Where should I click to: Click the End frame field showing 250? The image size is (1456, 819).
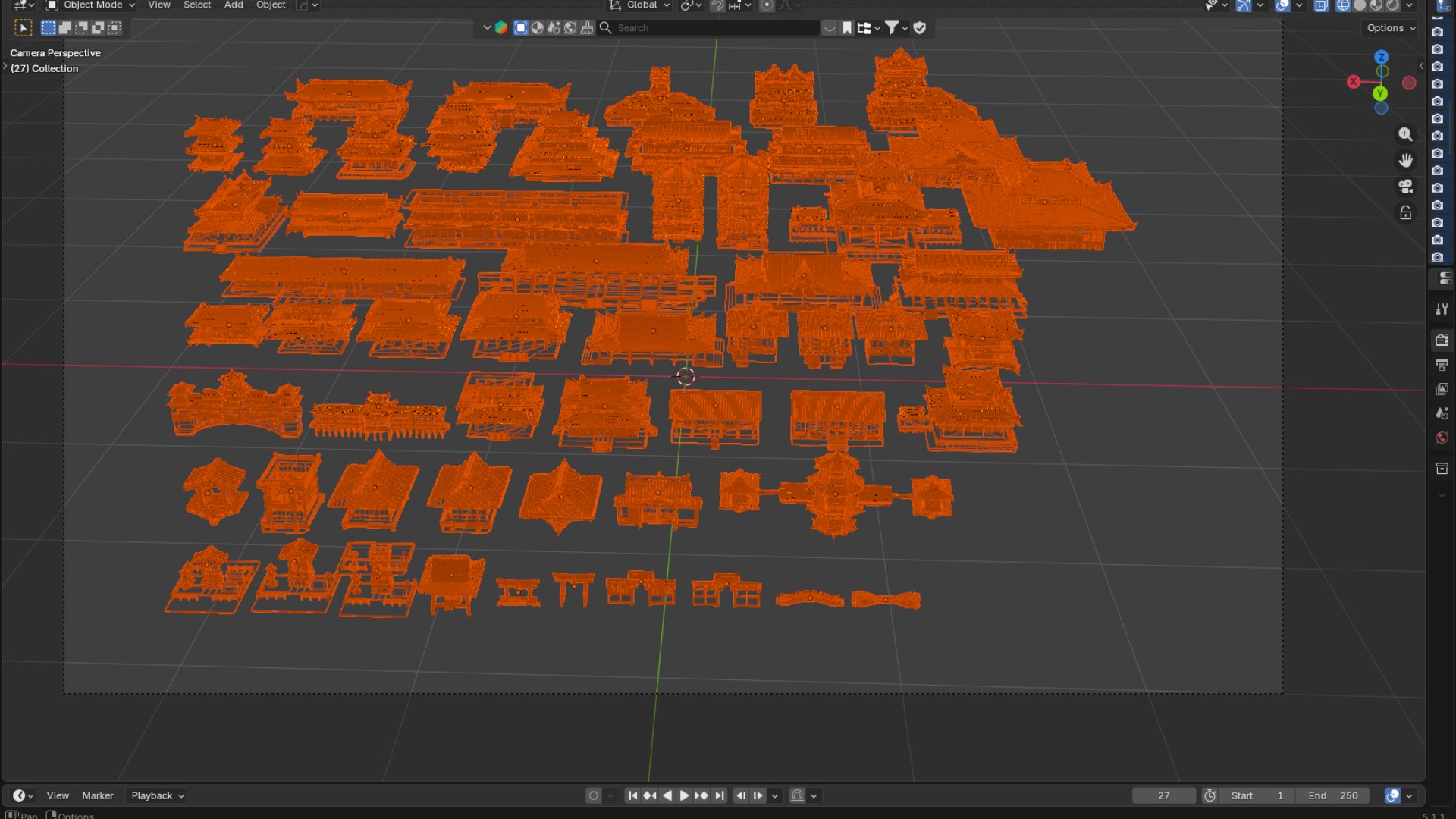point(1333,795)
